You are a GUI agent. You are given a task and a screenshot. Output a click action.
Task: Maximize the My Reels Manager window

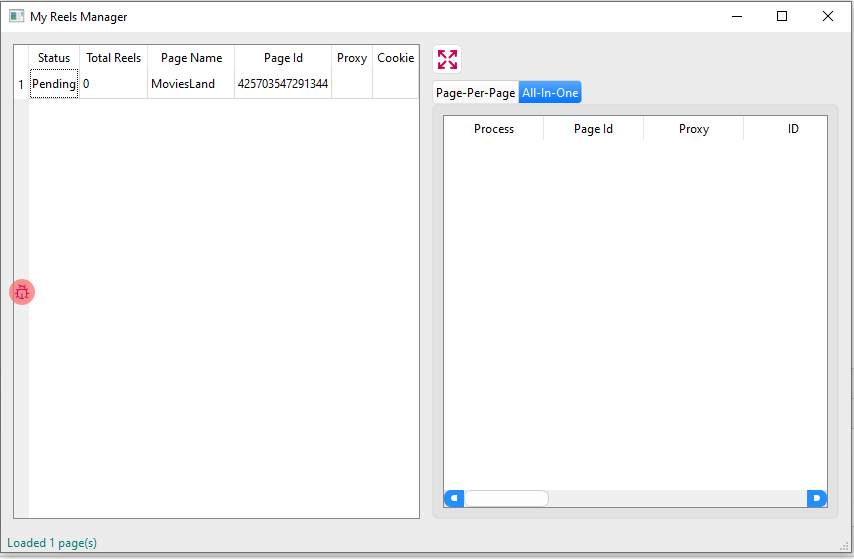click(782, 16)
